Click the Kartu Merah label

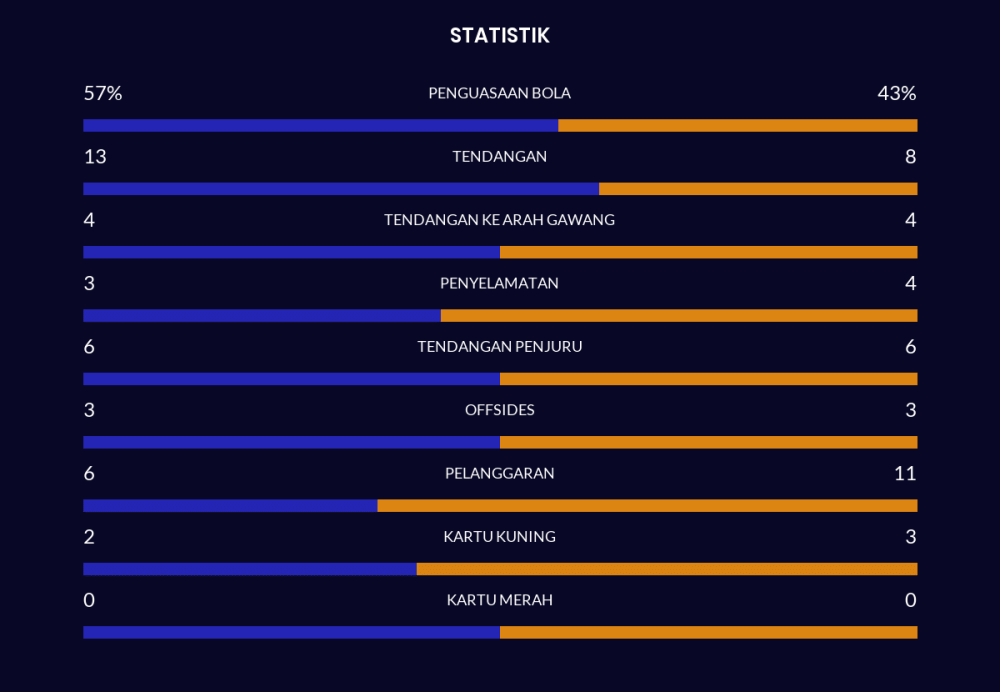[499, 600]
